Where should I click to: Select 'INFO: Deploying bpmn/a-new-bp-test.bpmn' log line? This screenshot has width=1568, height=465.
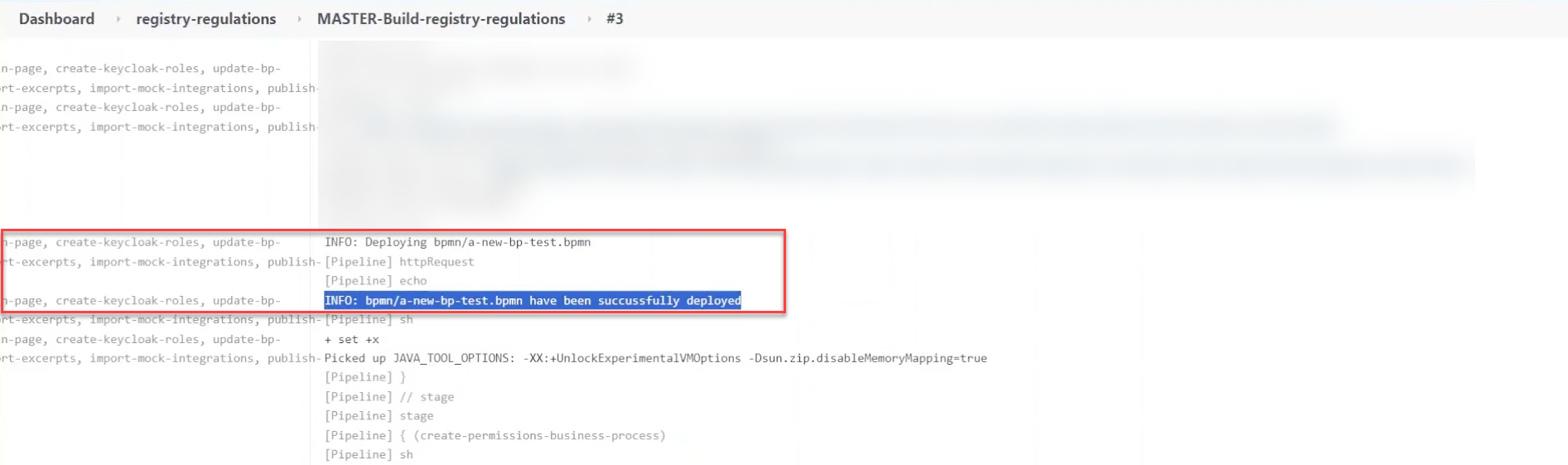click(457, 242)
